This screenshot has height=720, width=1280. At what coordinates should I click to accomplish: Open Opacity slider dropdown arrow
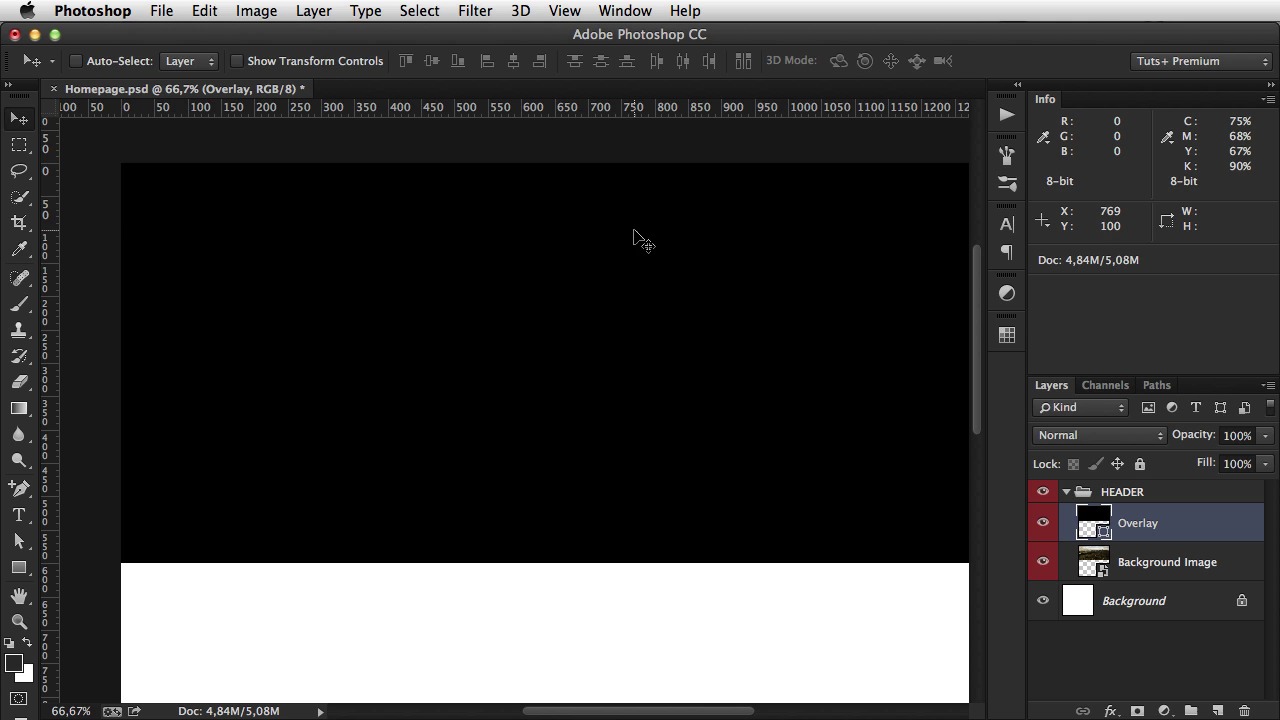click(x=1265, y=436)
